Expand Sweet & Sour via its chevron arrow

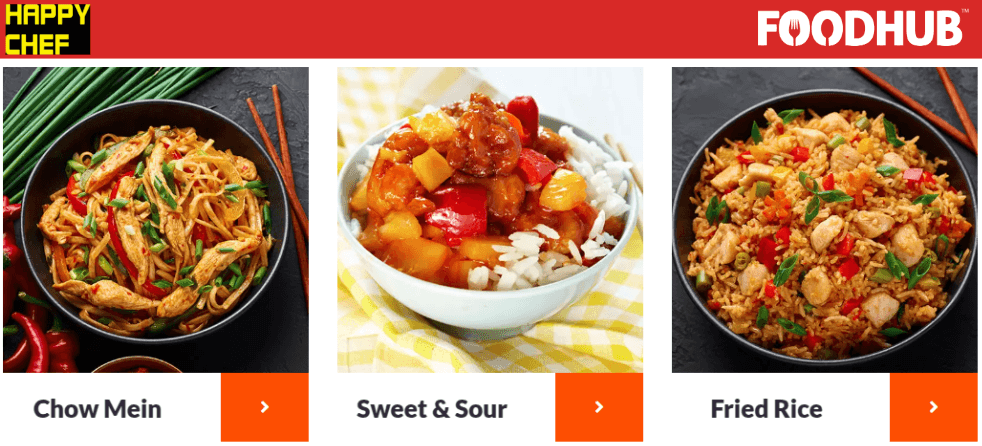599,407
